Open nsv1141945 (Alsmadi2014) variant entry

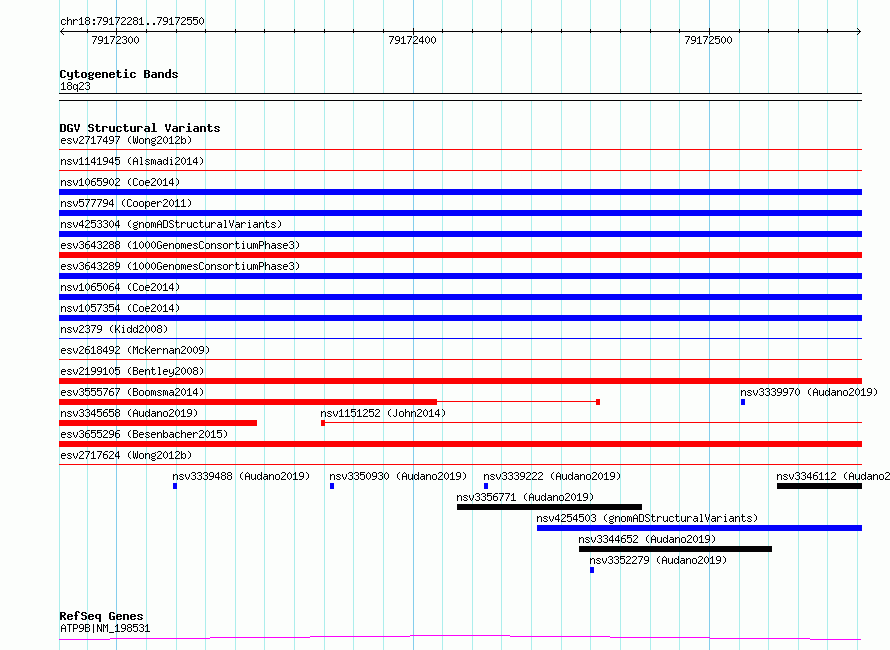132,161
